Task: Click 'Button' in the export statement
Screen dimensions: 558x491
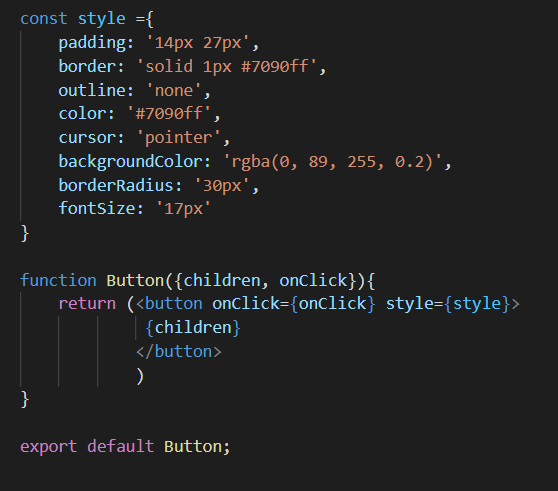Action: coord(193,446)
